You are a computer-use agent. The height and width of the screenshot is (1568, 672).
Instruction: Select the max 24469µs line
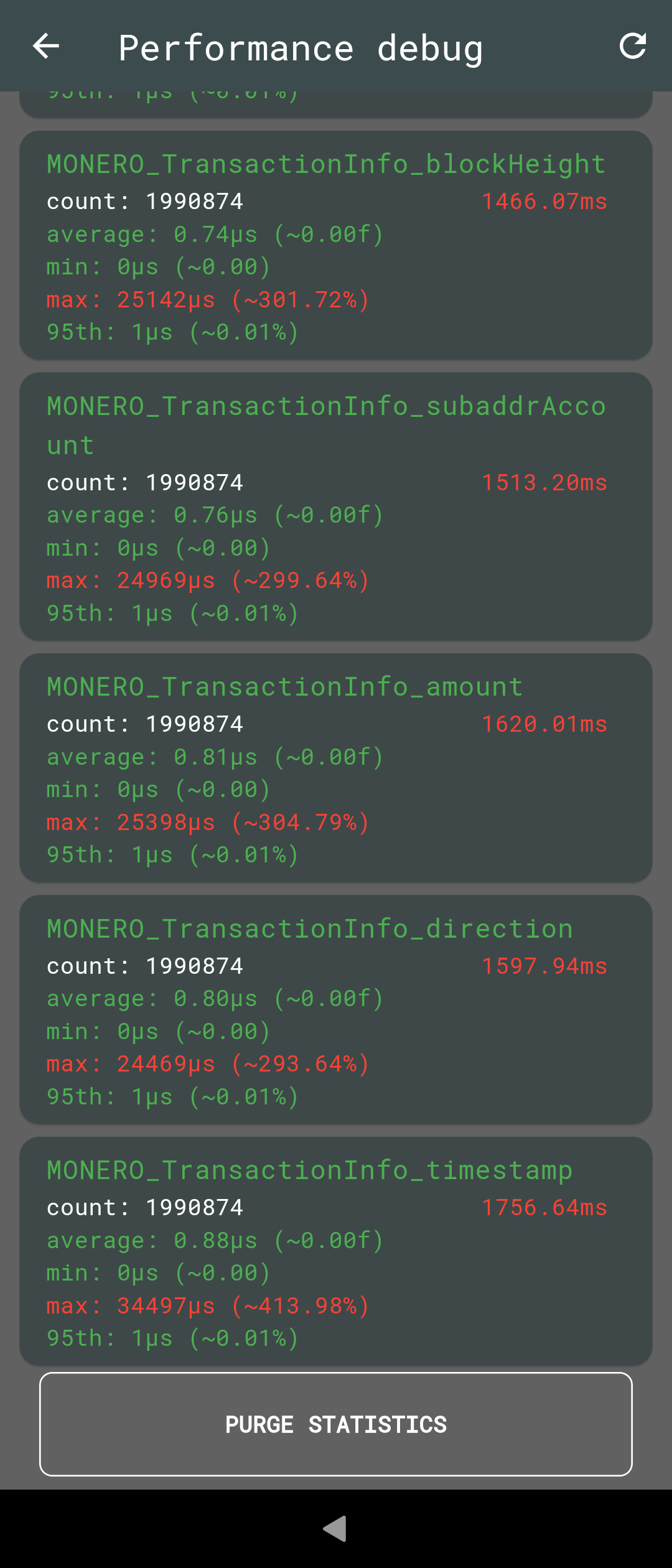tap(208, 1064)
